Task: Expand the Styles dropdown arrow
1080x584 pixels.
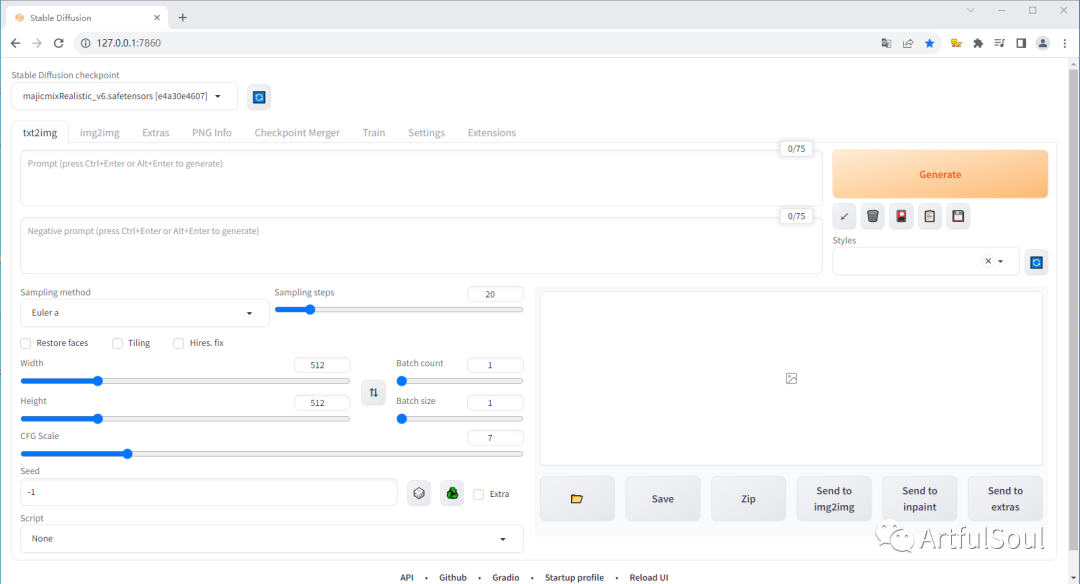Action: [x=1001, y=261]
